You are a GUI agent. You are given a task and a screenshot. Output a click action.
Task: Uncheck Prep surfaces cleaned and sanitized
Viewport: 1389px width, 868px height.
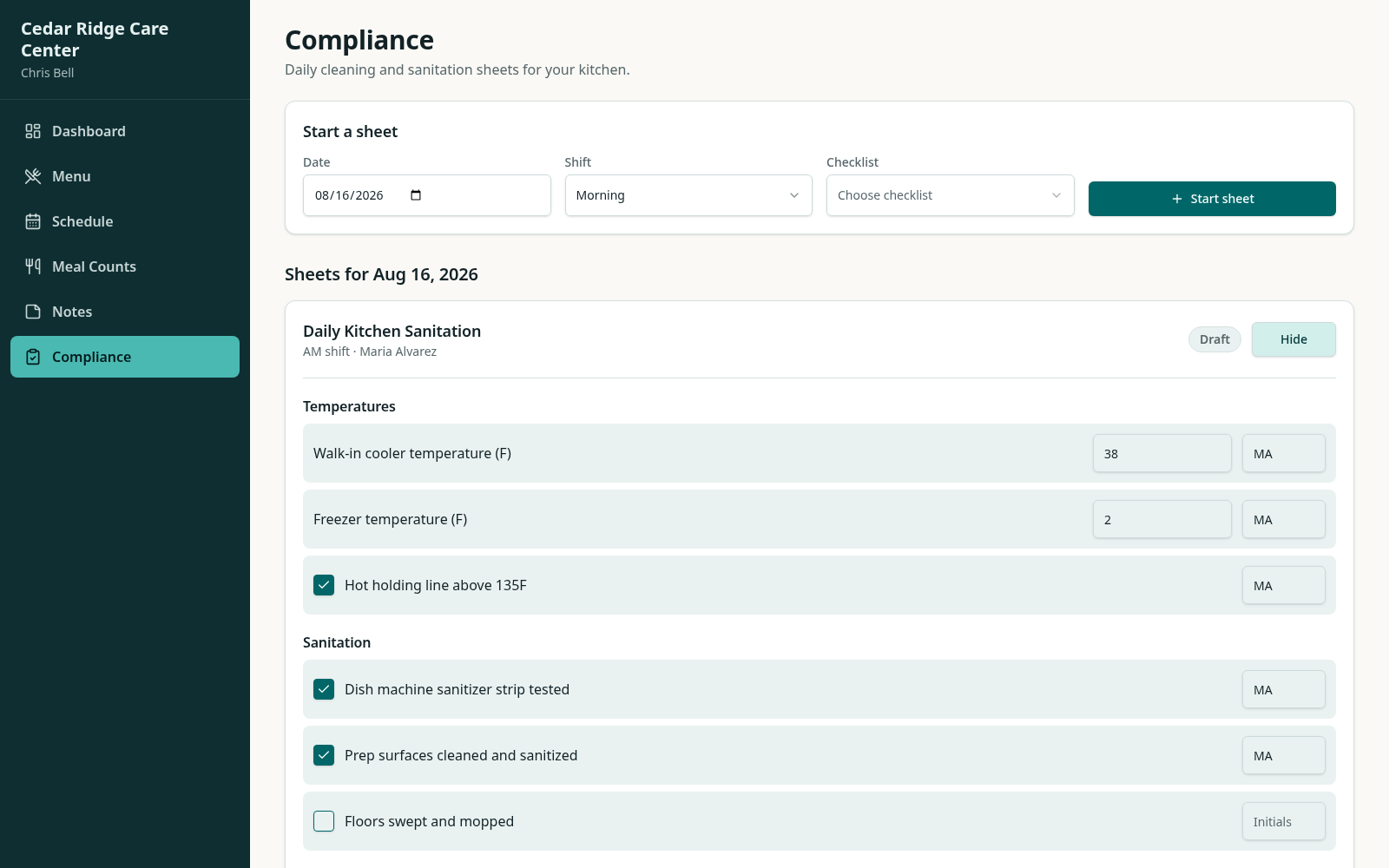click(324, 755)
